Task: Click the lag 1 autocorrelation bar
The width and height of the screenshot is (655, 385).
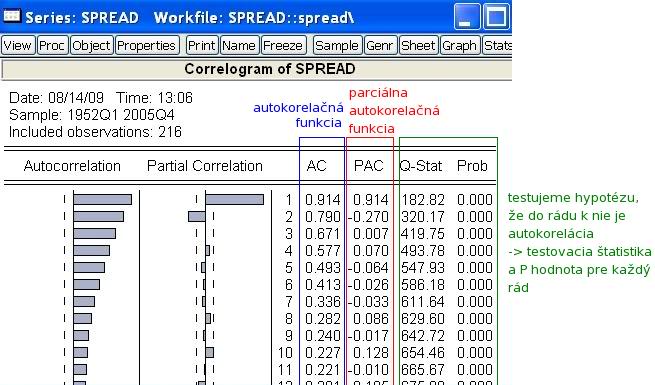Action: [x=102, y=200]
